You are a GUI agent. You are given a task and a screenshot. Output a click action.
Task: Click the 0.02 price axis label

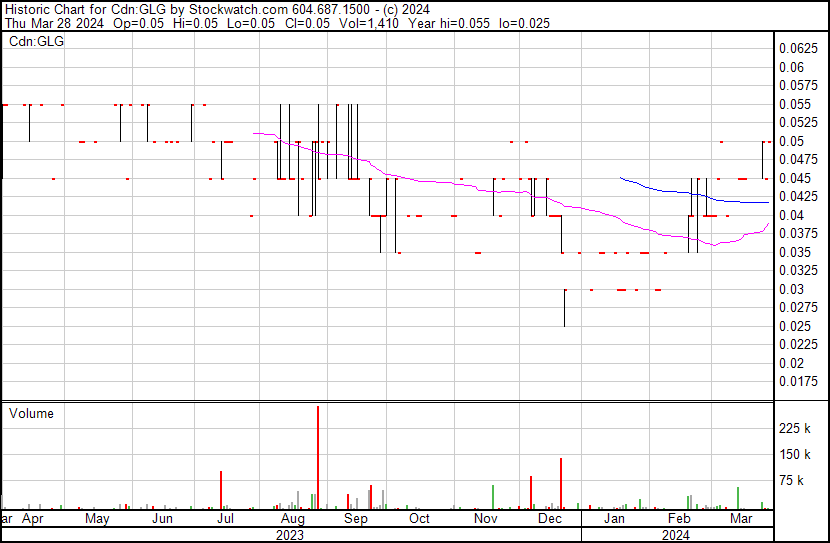point(791,363)
